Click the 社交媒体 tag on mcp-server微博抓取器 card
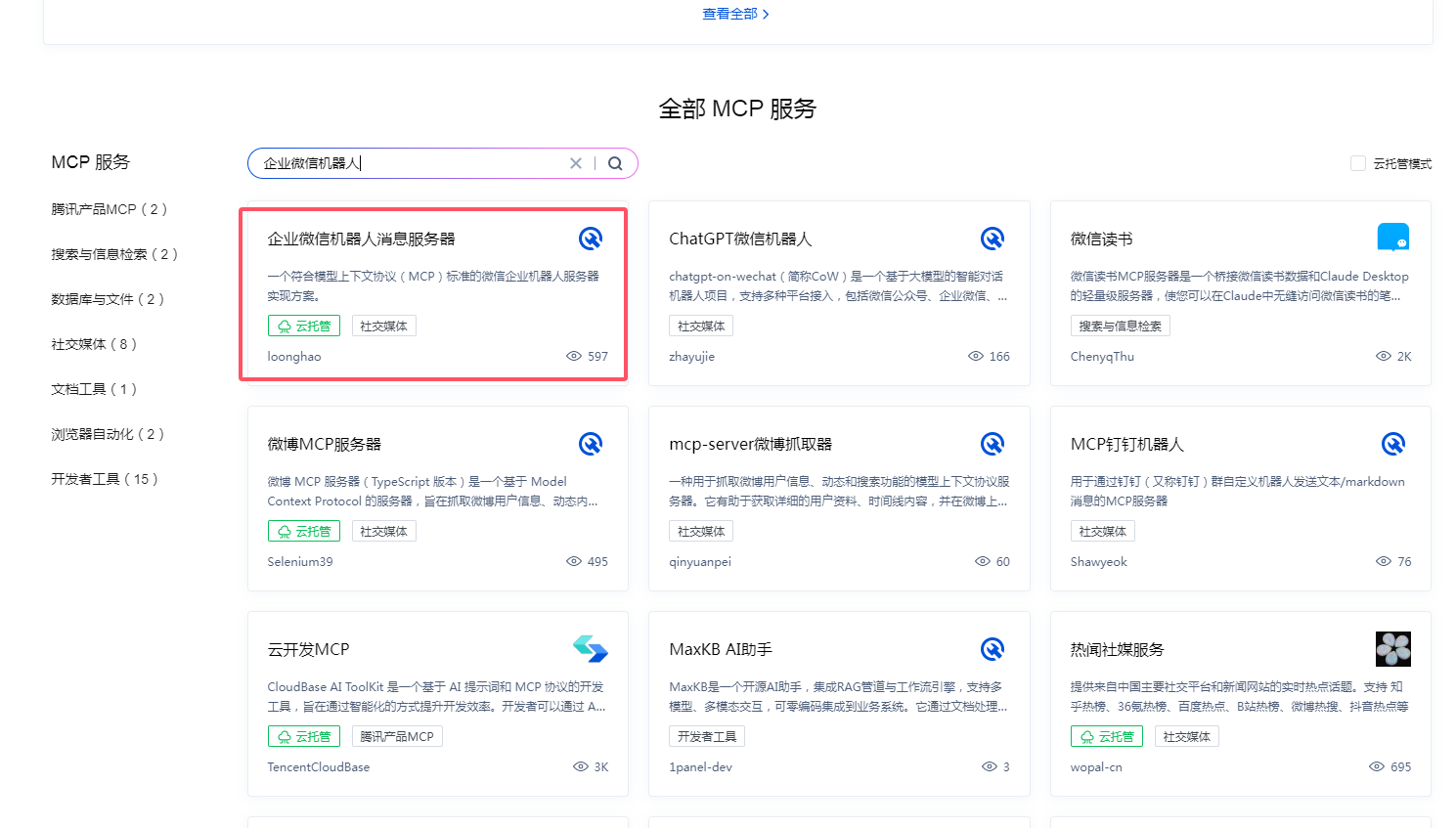The width and height of the screenshot is (1456, 828). [x=701, y=531]
